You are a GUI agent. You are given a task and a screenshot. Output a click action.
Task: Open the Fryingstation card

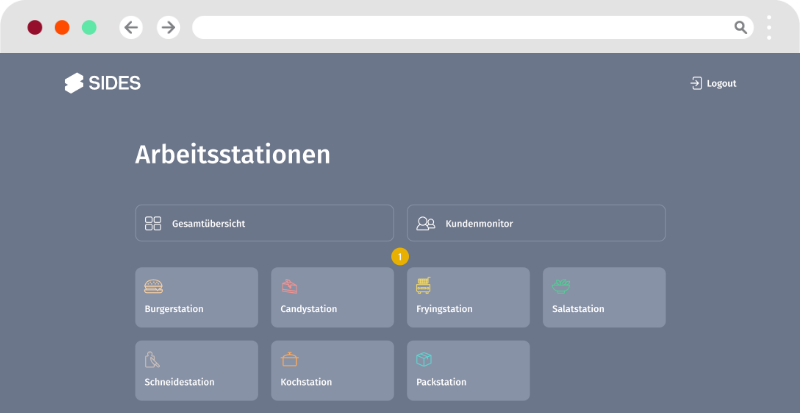coord(468,297)
